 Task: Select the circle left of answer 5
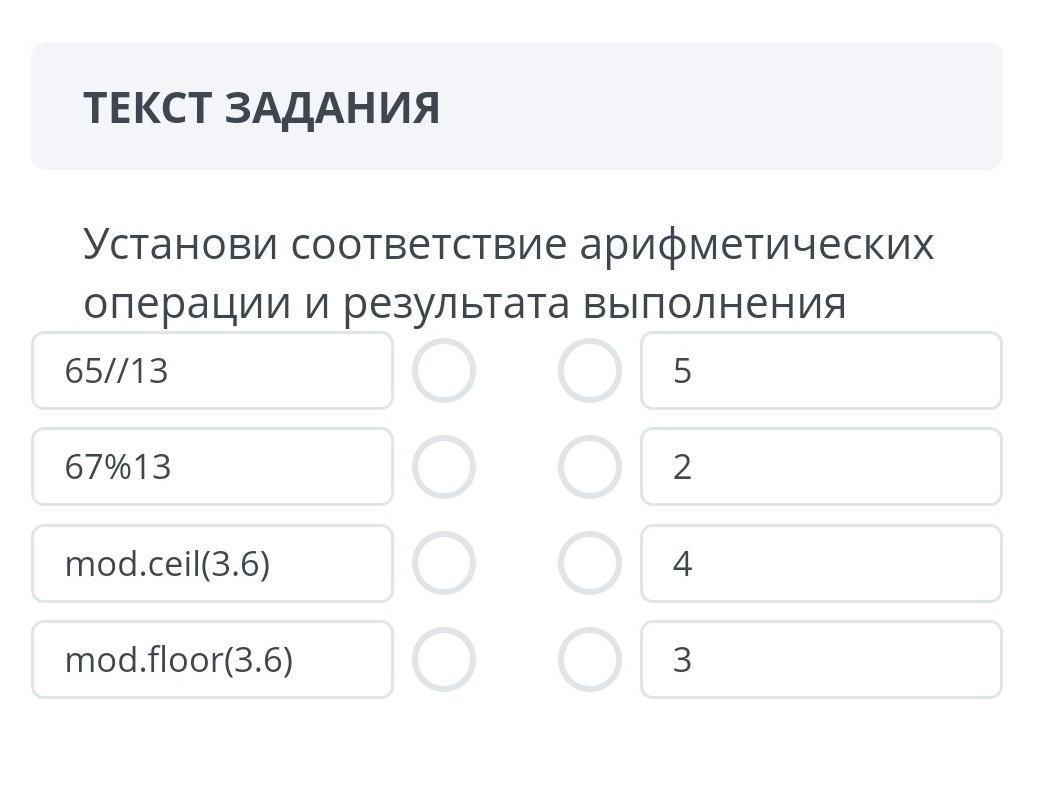[590, 371]
